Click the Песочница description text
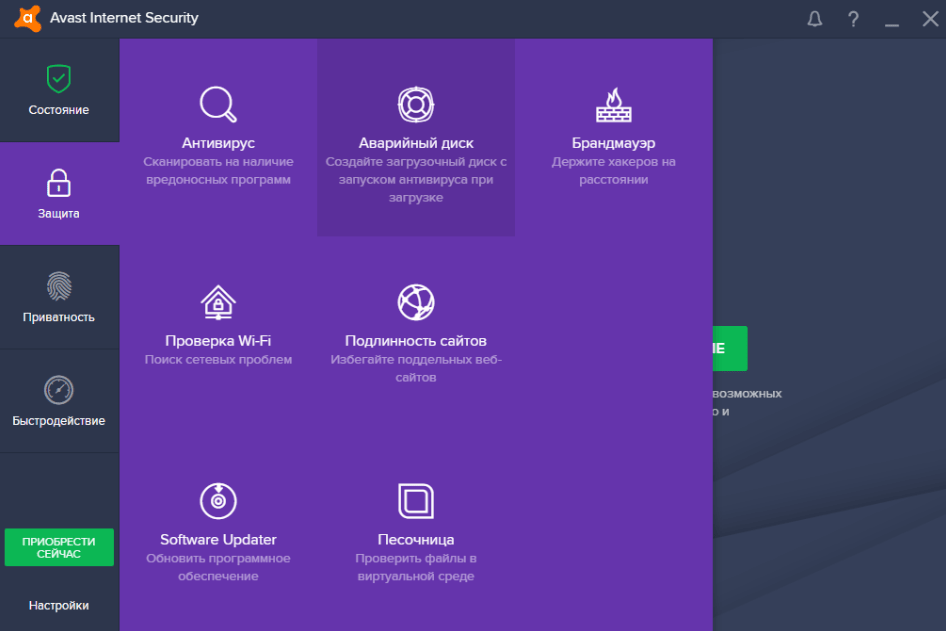The width and height of the screenshot is (946, 631). point(415,567)
